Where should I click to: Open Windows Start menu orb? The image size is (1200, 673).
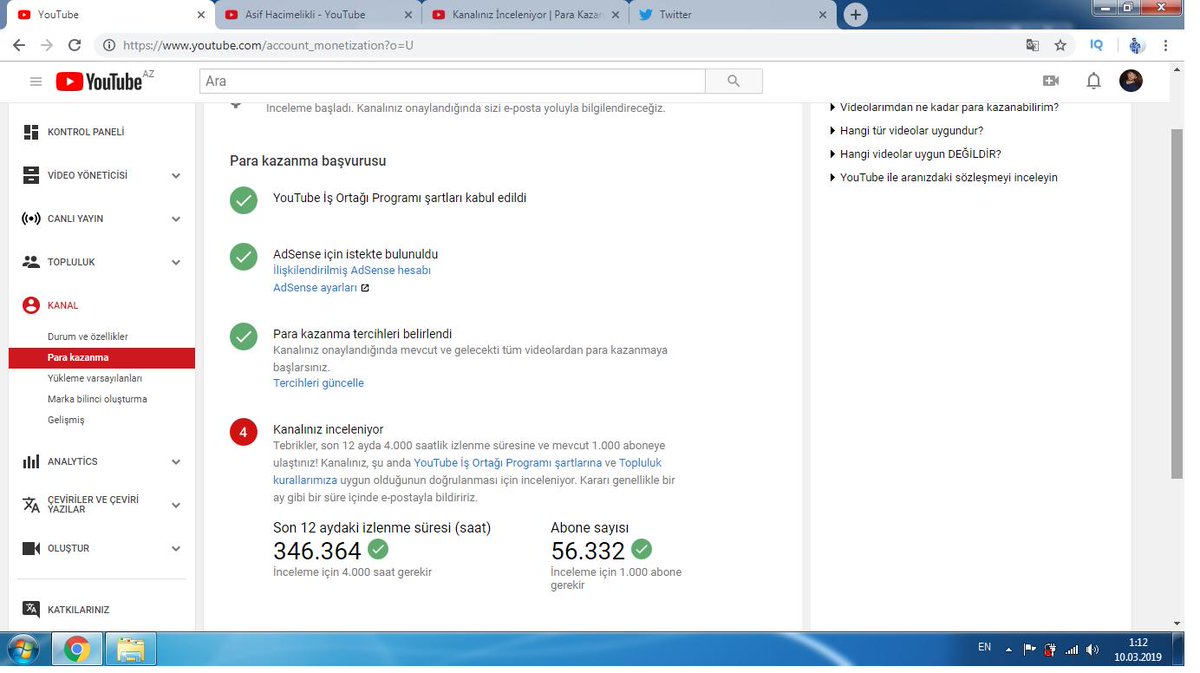[x=22, y=650]
